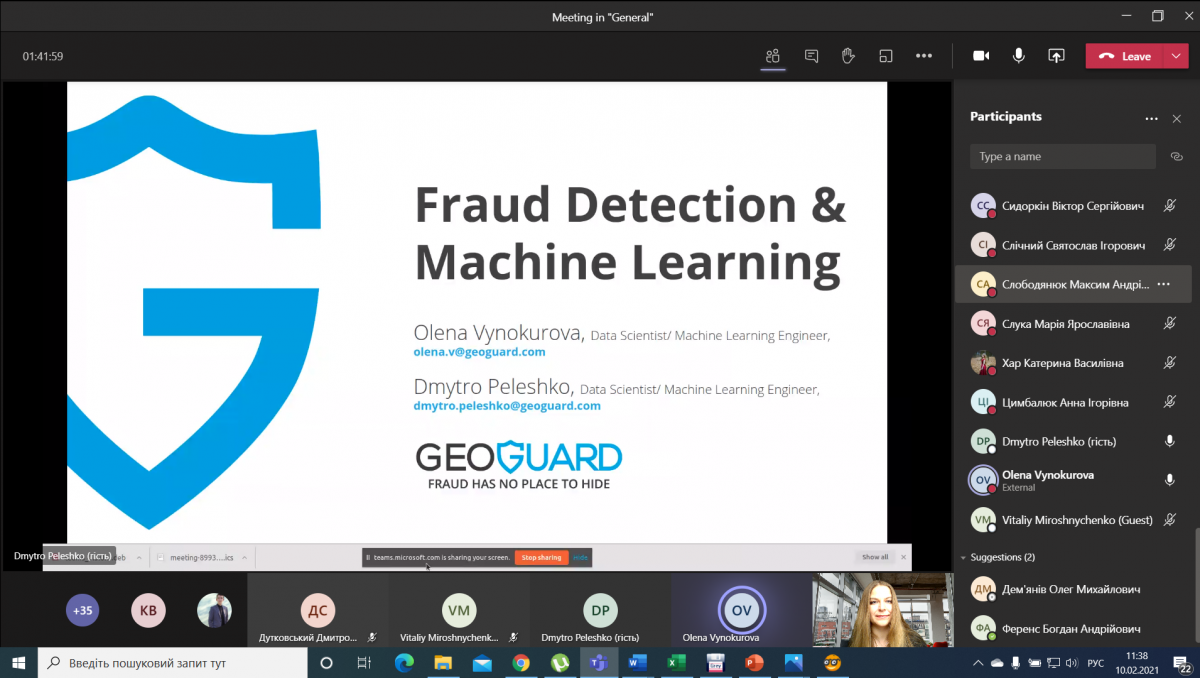Close the Participants panel
Screen dimensions: 1200x678
(1177, 118)
